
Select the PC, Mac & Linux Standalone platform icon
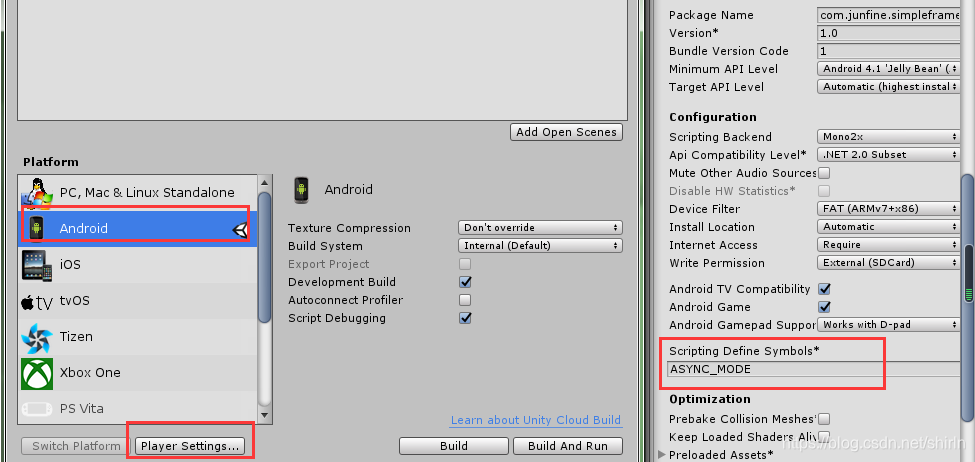coord(37,192)
